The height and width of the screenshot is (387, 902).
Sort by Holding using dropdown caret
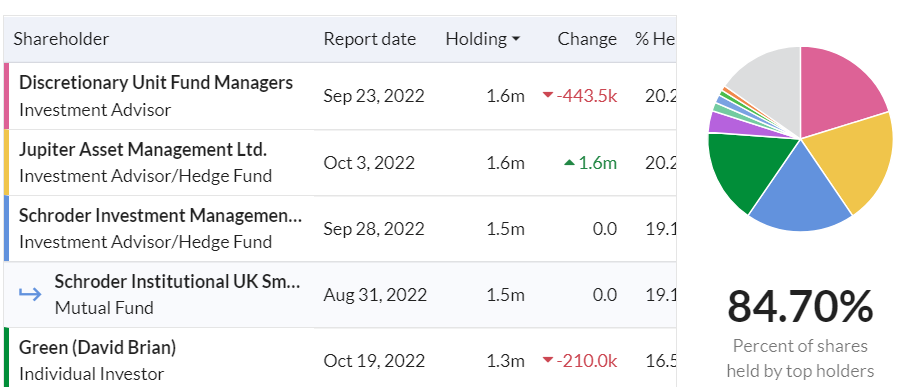coord(515,39)
